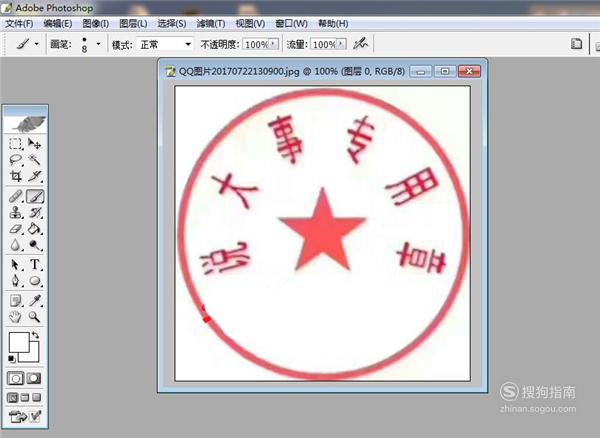The width and height of the screenshot is (600, 438).
Task: Open the 不透明度 opacity slider arrow
Action: [x=274, y=44]
